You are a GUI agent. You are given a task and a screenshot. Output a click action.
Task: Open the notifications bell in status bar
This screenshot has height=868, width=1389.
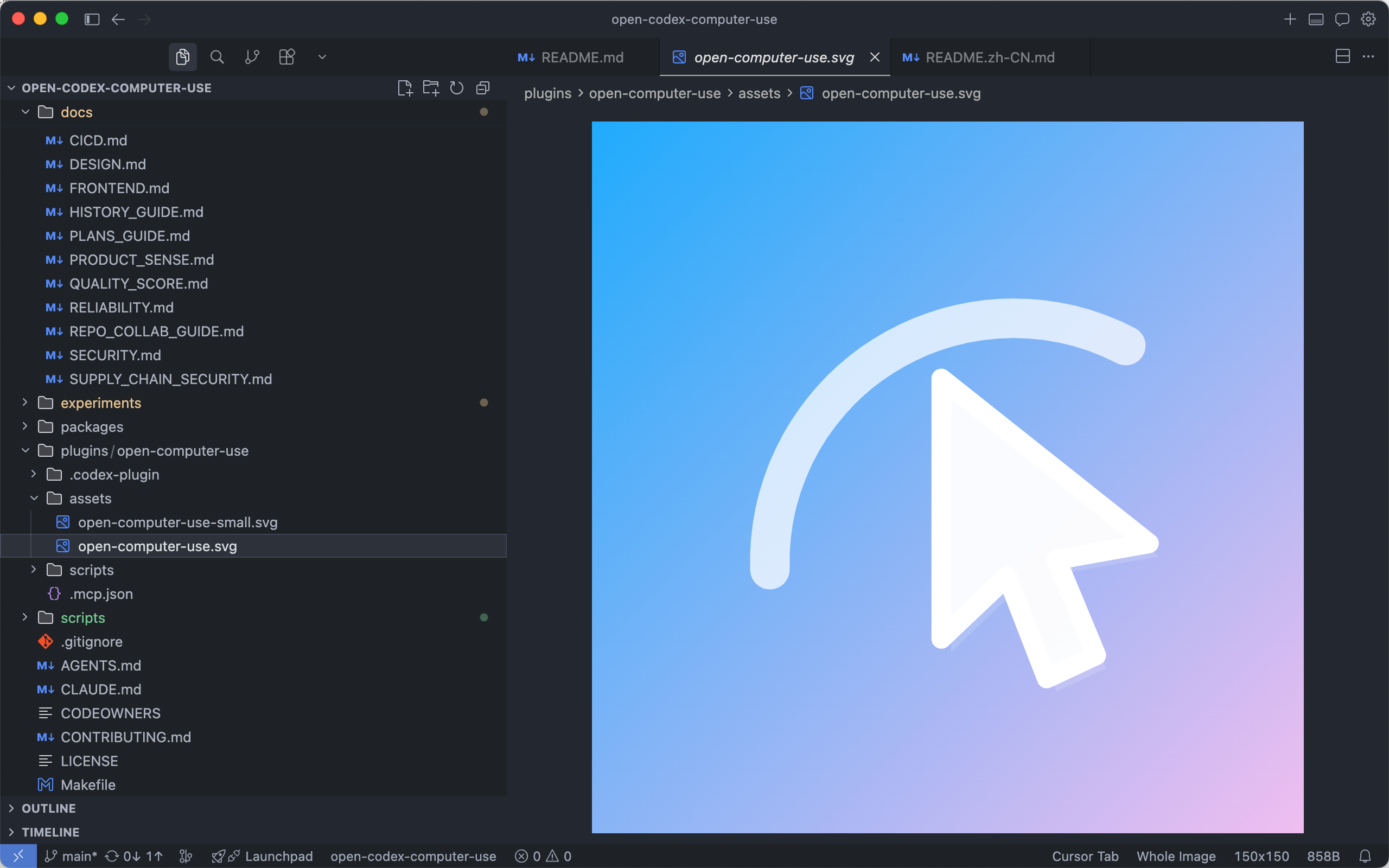point(1365,856)
